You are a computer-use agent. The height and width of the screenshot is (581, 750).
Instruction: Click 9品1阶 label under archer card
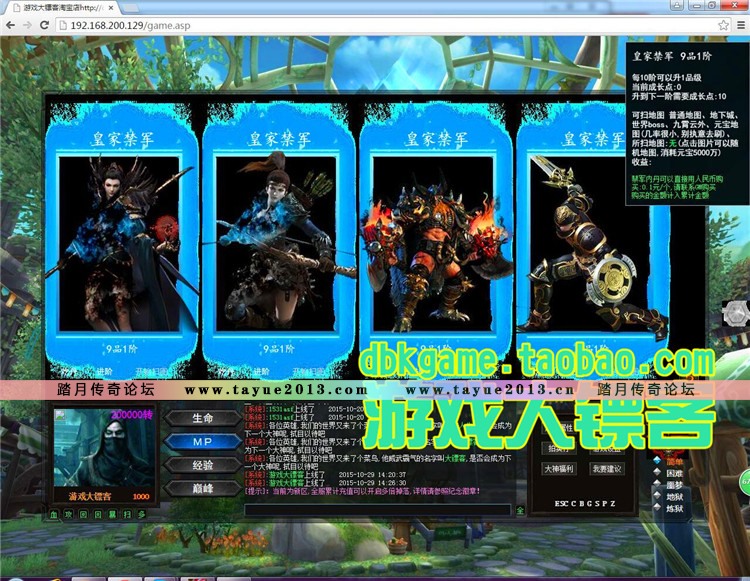pos(278,349)
